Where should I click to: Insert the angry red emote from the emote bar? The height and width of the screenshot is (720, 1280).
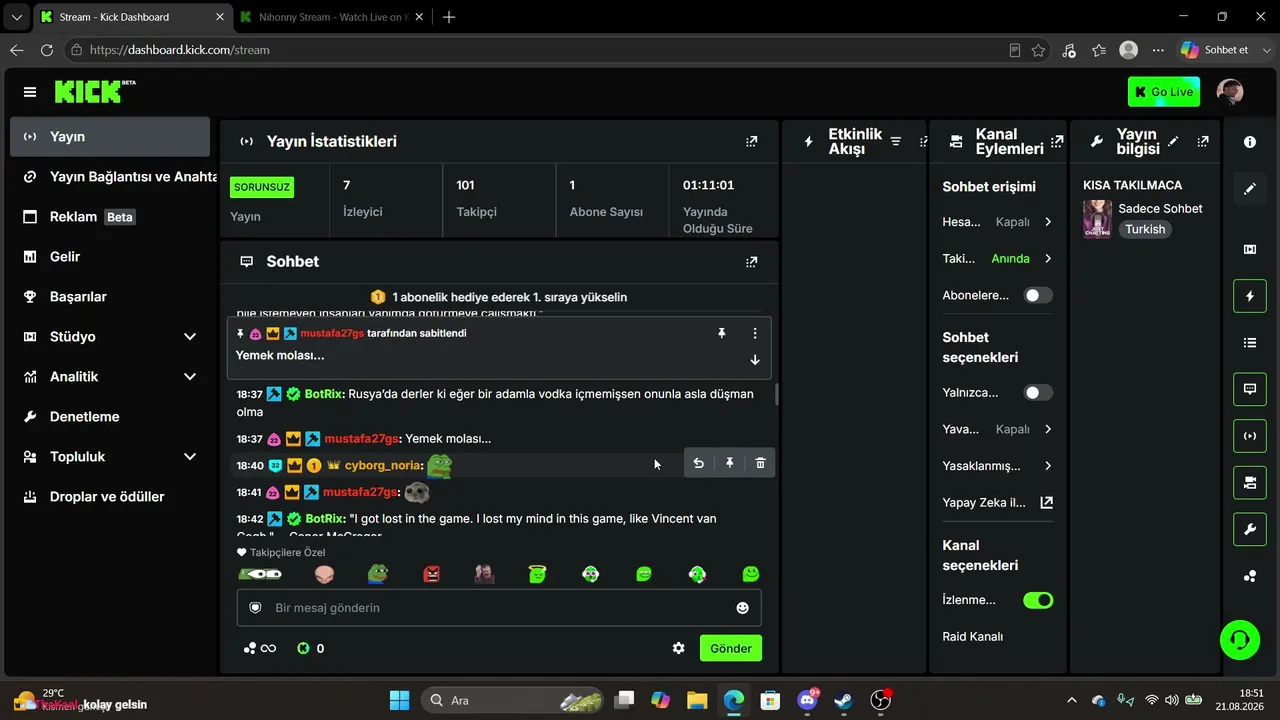coord(431,574)
